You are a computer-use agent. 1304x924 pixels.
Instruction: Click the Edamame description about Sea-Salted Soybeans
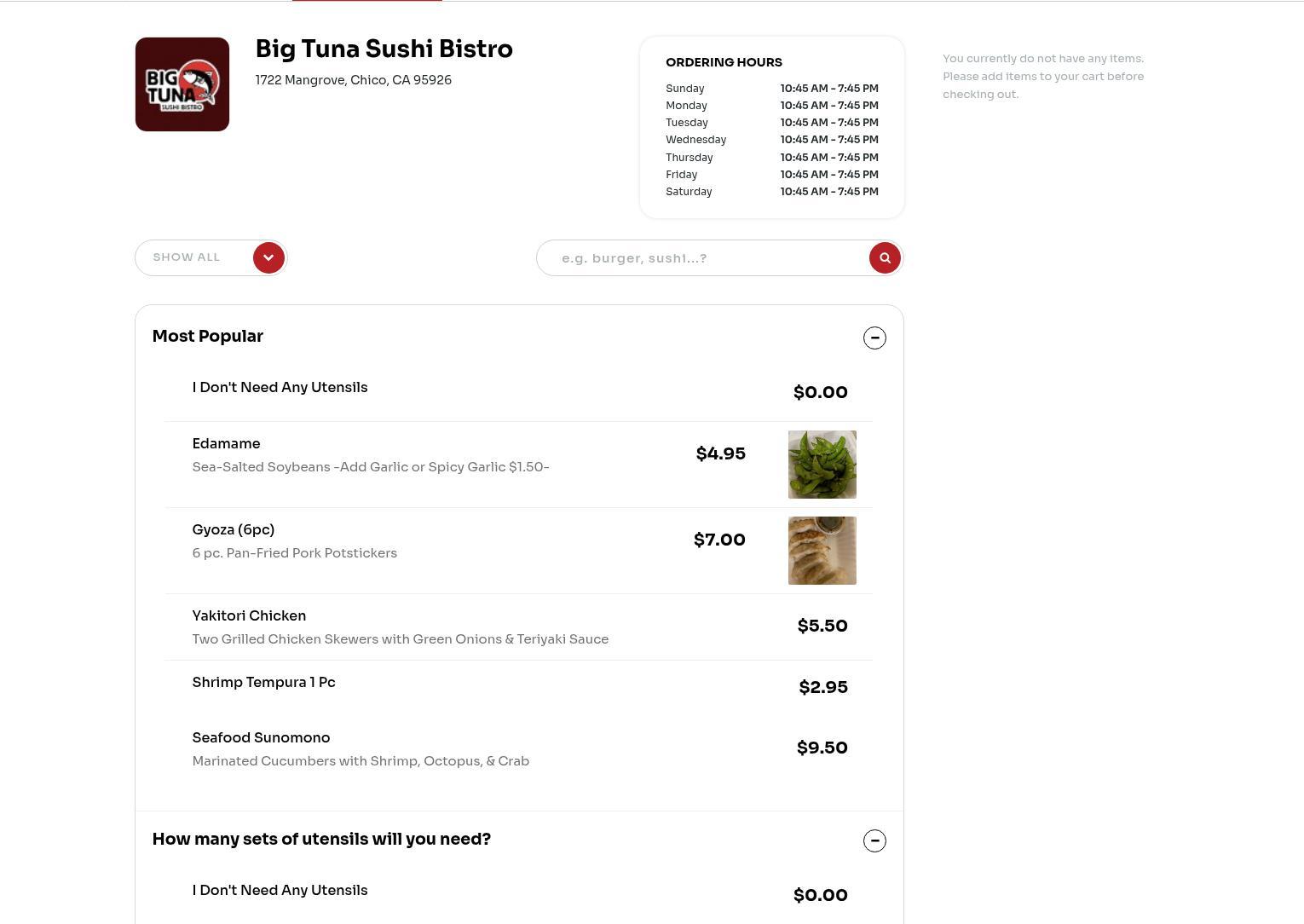point(371,467)
